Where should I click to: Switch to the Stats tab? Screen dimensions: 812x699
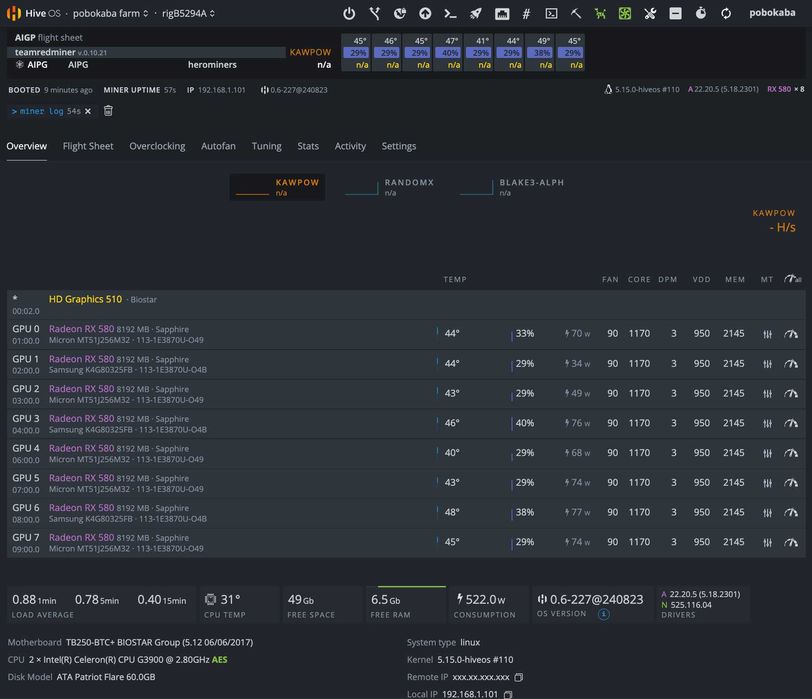(x=308, y=147)
